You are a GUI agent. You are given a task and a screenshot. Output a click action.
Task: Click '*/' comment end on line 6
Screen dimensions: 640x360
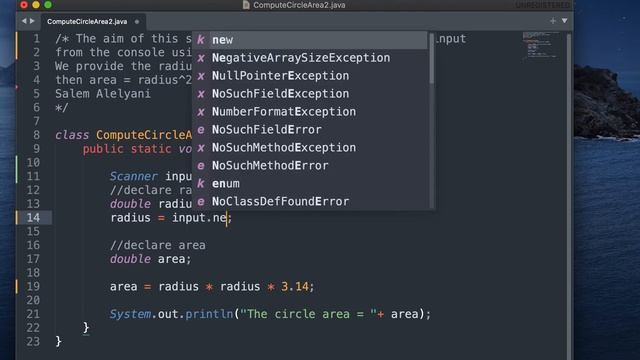(62, 108)
